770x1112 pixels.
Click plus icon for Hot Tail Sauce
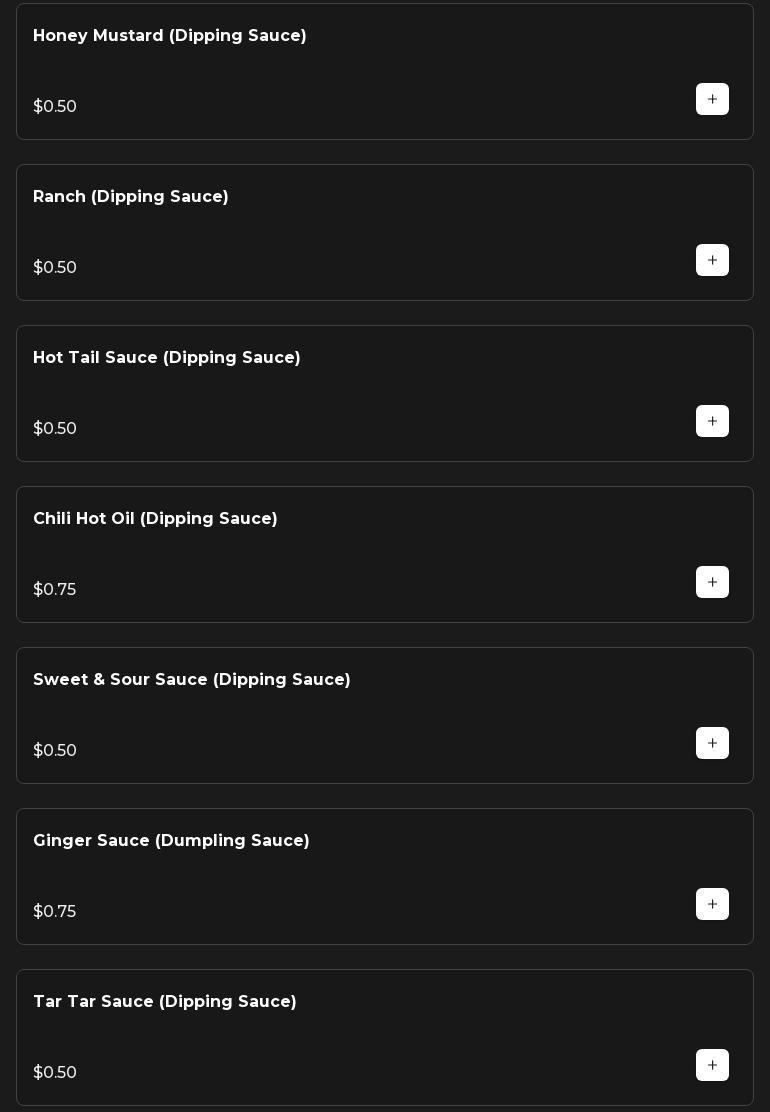point(712,421)
